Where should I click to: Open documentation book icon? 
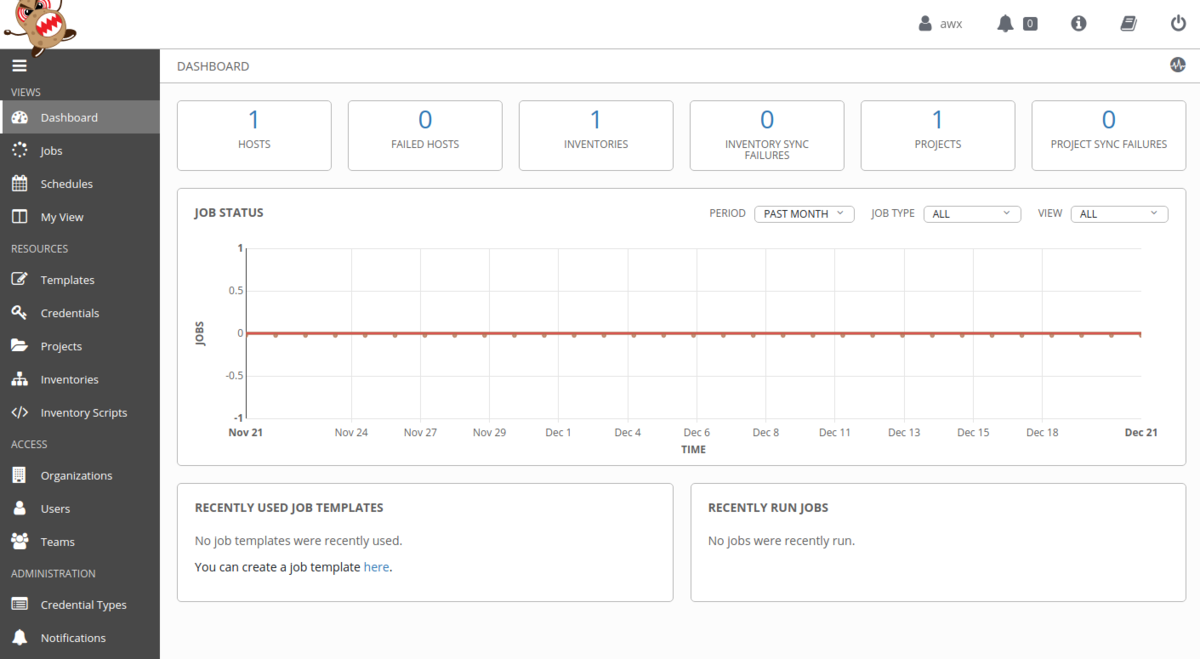point(1128,23)
